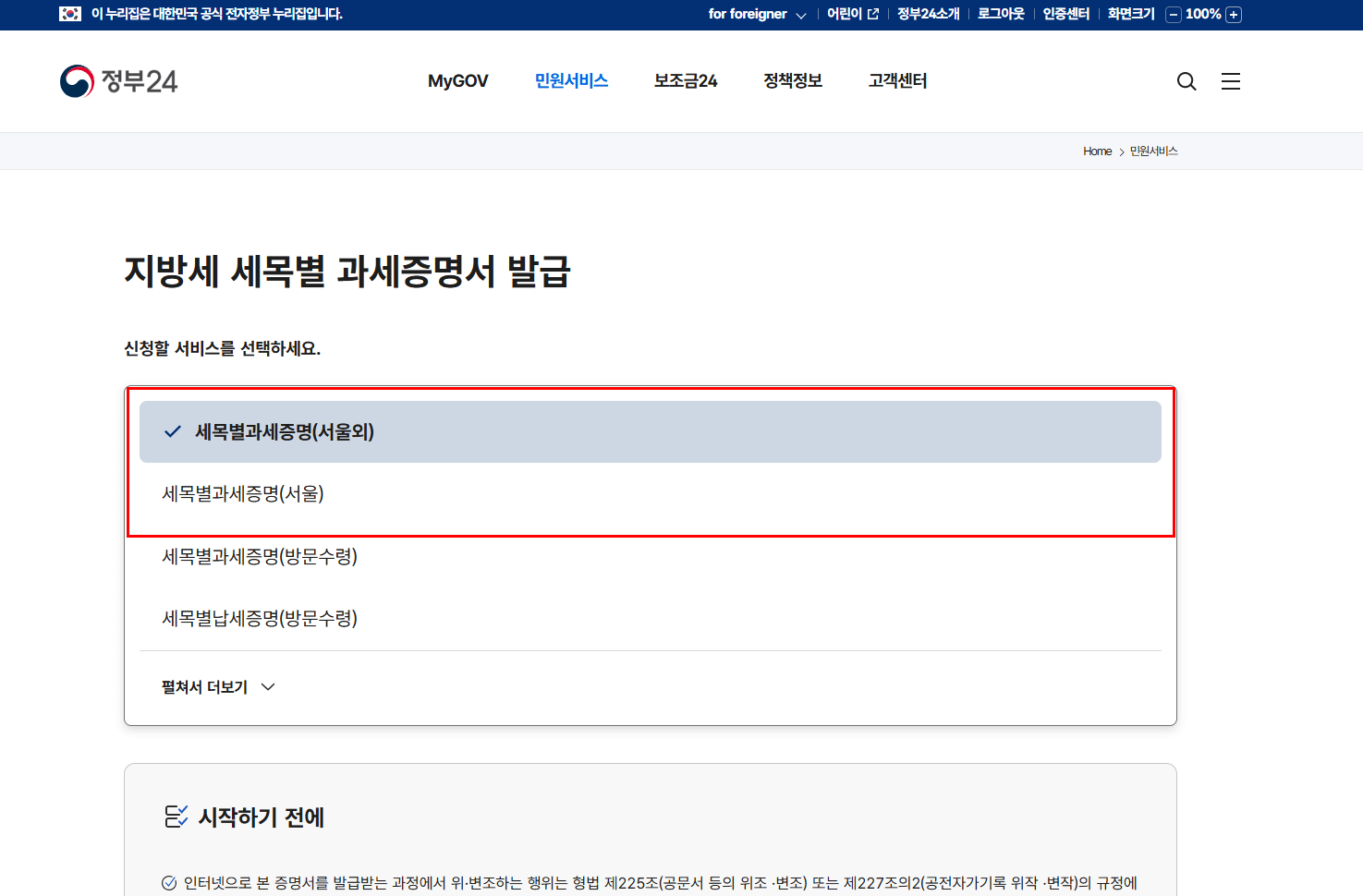Open the 고객센터 menu
1363x896 pixels.
(x=897, y=80)
